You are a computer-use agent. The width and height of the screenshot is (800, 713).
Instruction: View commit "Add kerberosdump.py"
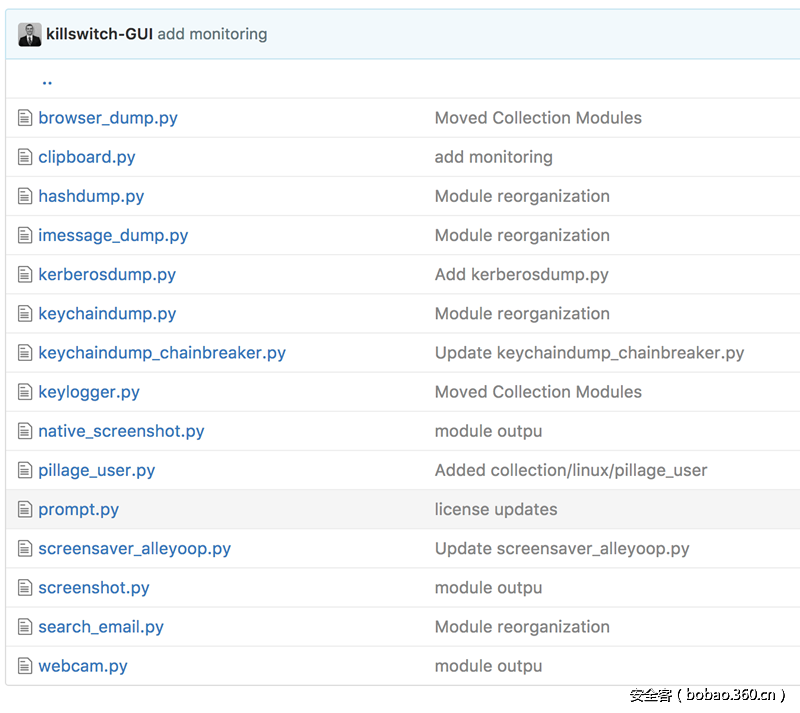click(x=521, y=274)
